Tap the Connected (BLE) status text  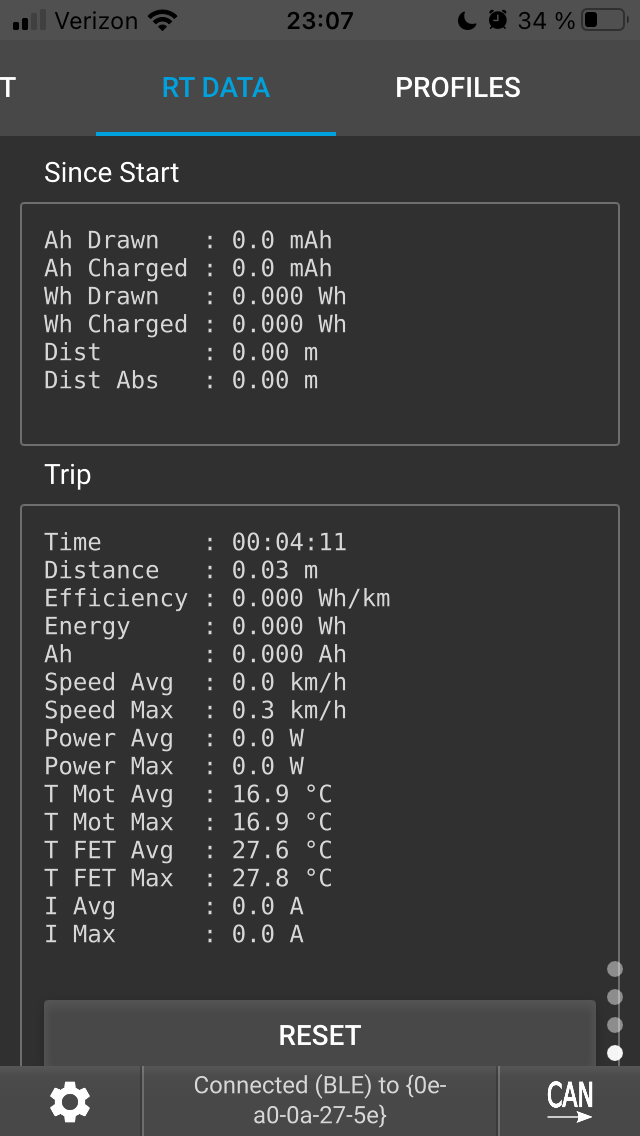[x=320, y=1100]
